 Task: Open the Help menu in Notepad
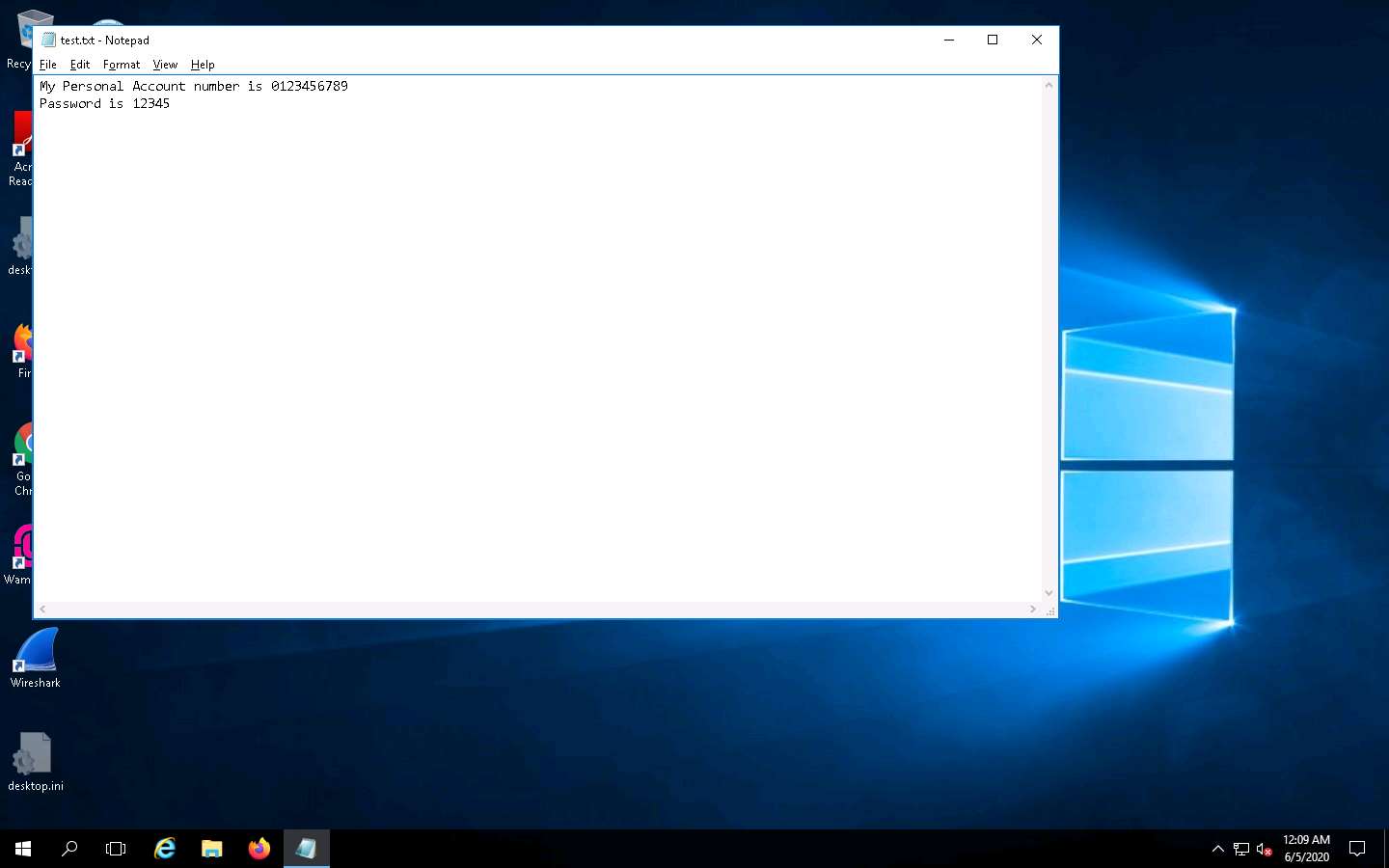tap(203, 65)
